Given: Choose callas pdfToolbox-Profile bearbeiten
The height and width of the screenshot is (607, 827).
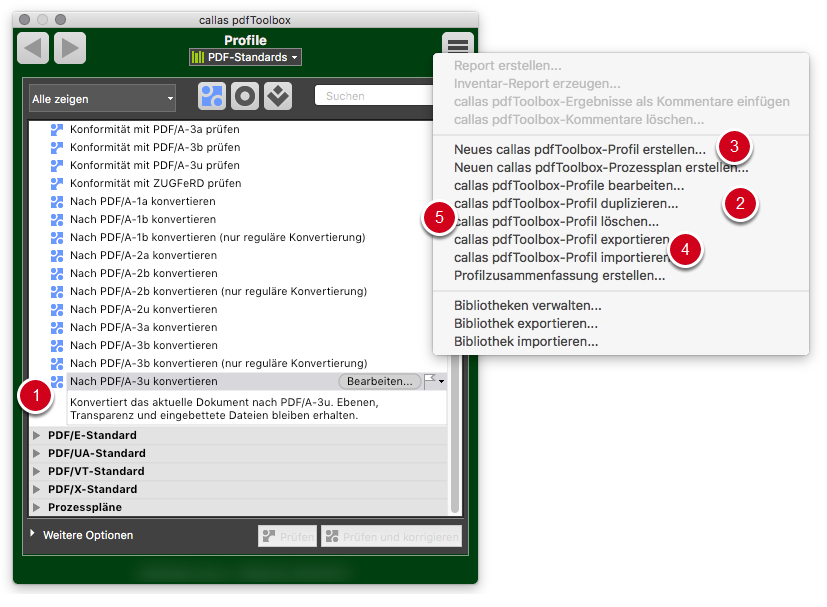Looking at the screenshot, I should [x=569, y=186].
